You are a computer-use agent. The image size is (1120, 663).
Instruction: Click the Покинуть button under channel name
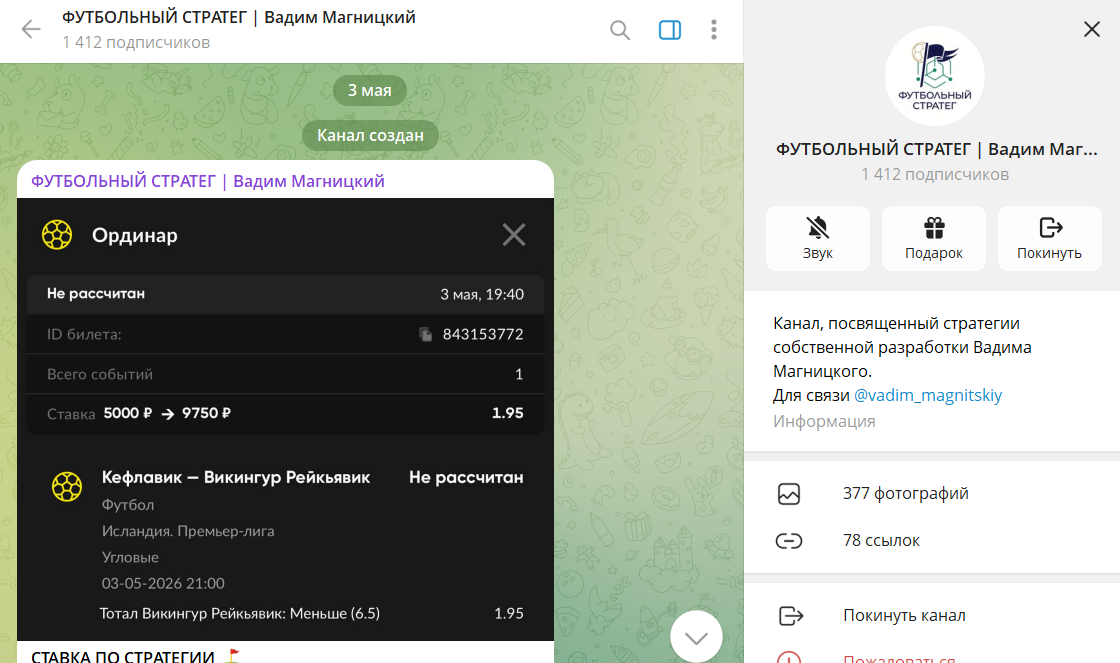(x=1049, y=239)
